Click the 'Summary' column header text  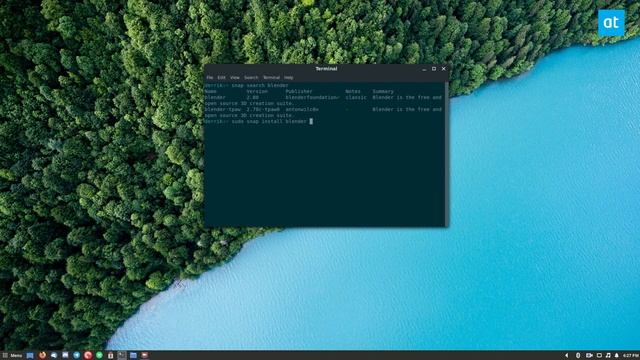(x=383, y=91)
